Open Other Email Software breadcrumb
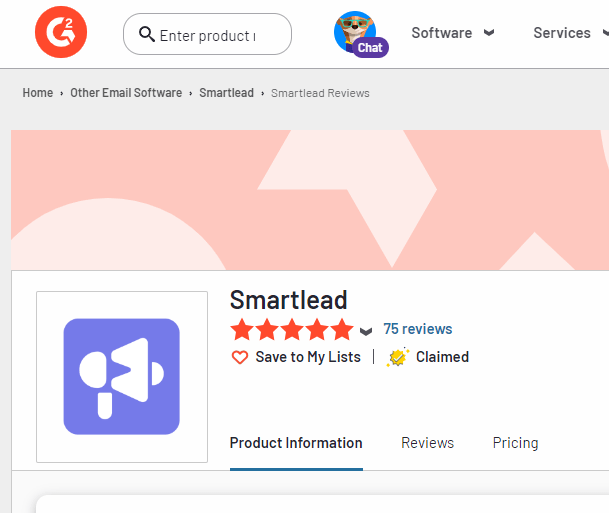Viewport: 609px width, 513px height. click(x=126, y=93)
